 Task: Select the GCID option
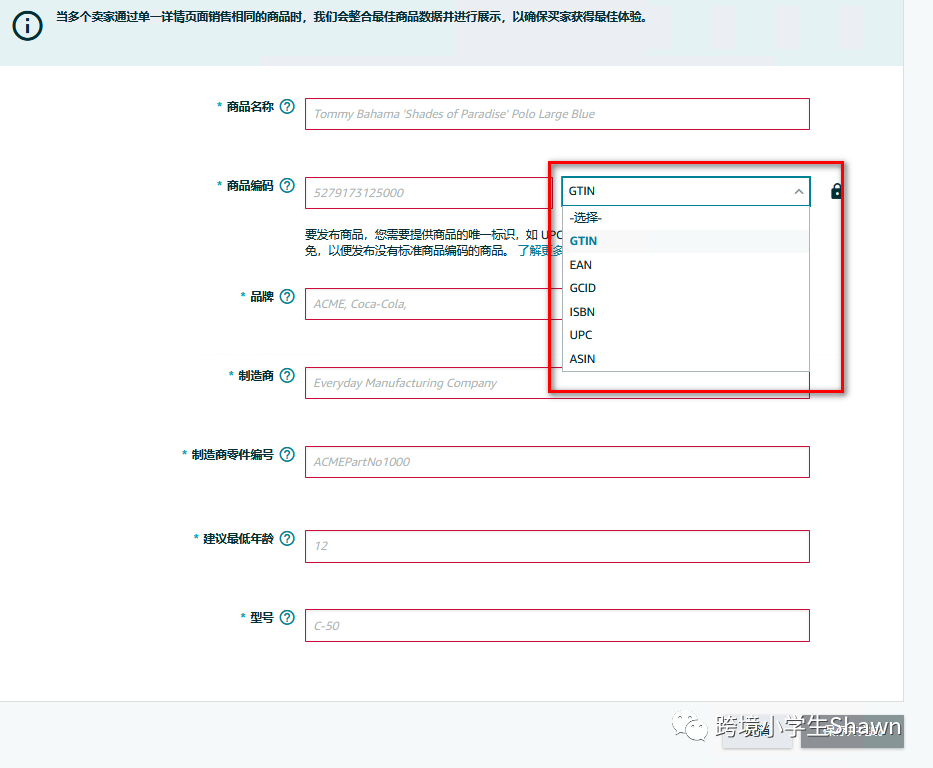(x=585, y=288)
